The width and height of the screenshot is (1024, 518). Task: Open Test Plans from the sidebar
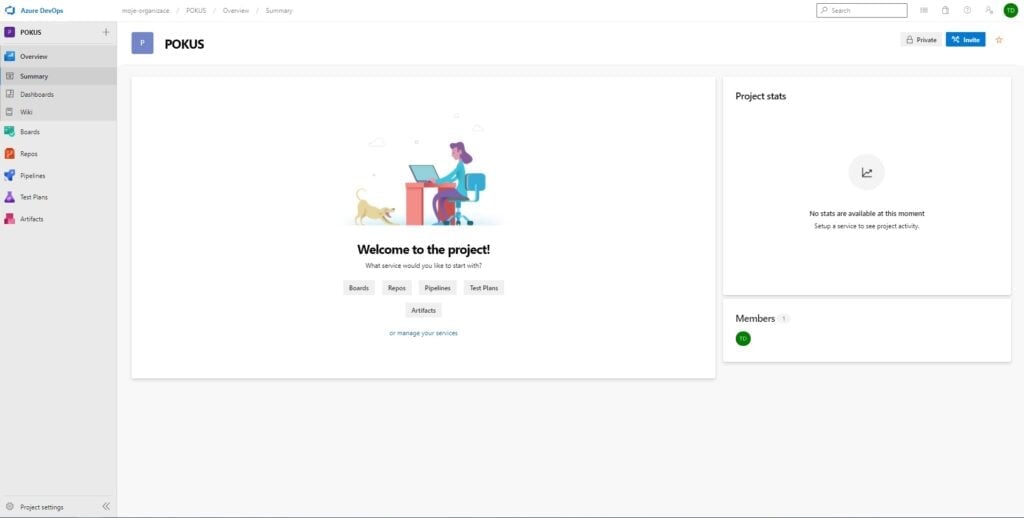coord(33,197)
